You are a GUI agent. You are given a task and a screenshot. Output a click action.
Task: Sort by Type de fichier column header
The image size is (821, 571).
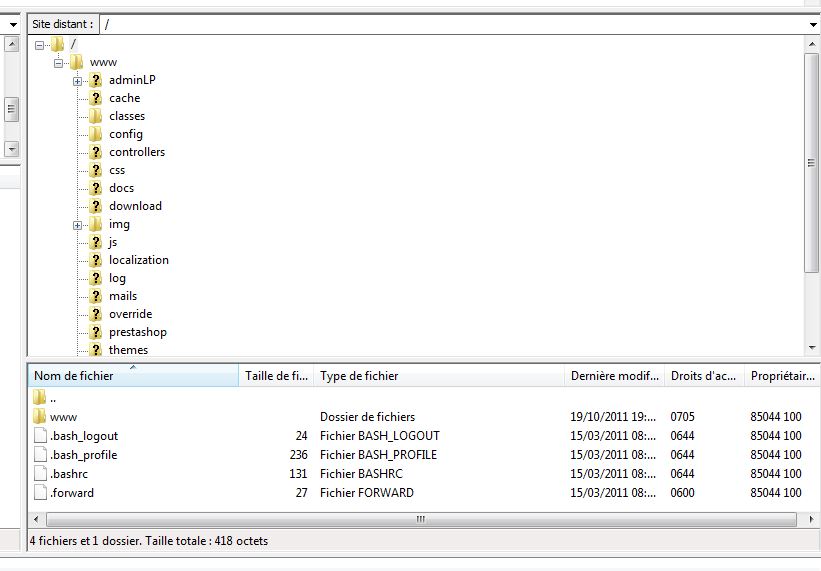[439, 376]
